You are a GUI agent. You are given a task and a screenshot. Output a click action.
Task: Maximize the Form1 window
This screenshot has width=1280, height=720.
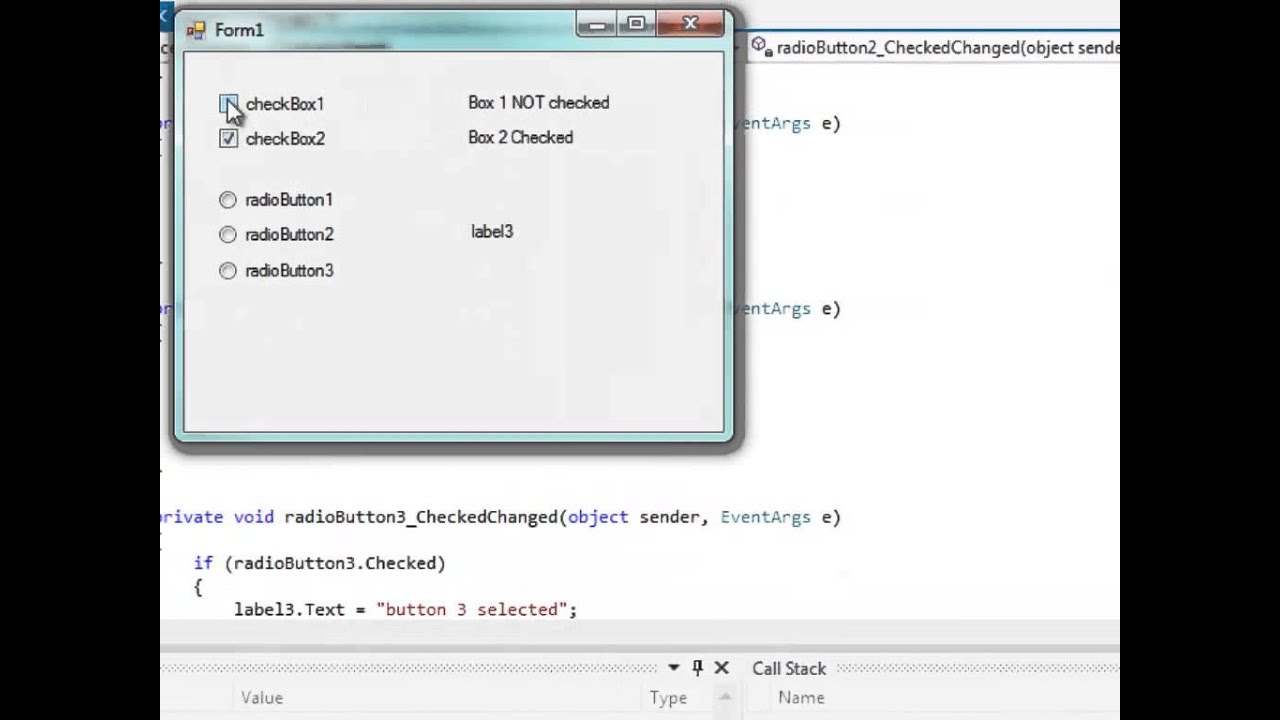tap(636, 24)
